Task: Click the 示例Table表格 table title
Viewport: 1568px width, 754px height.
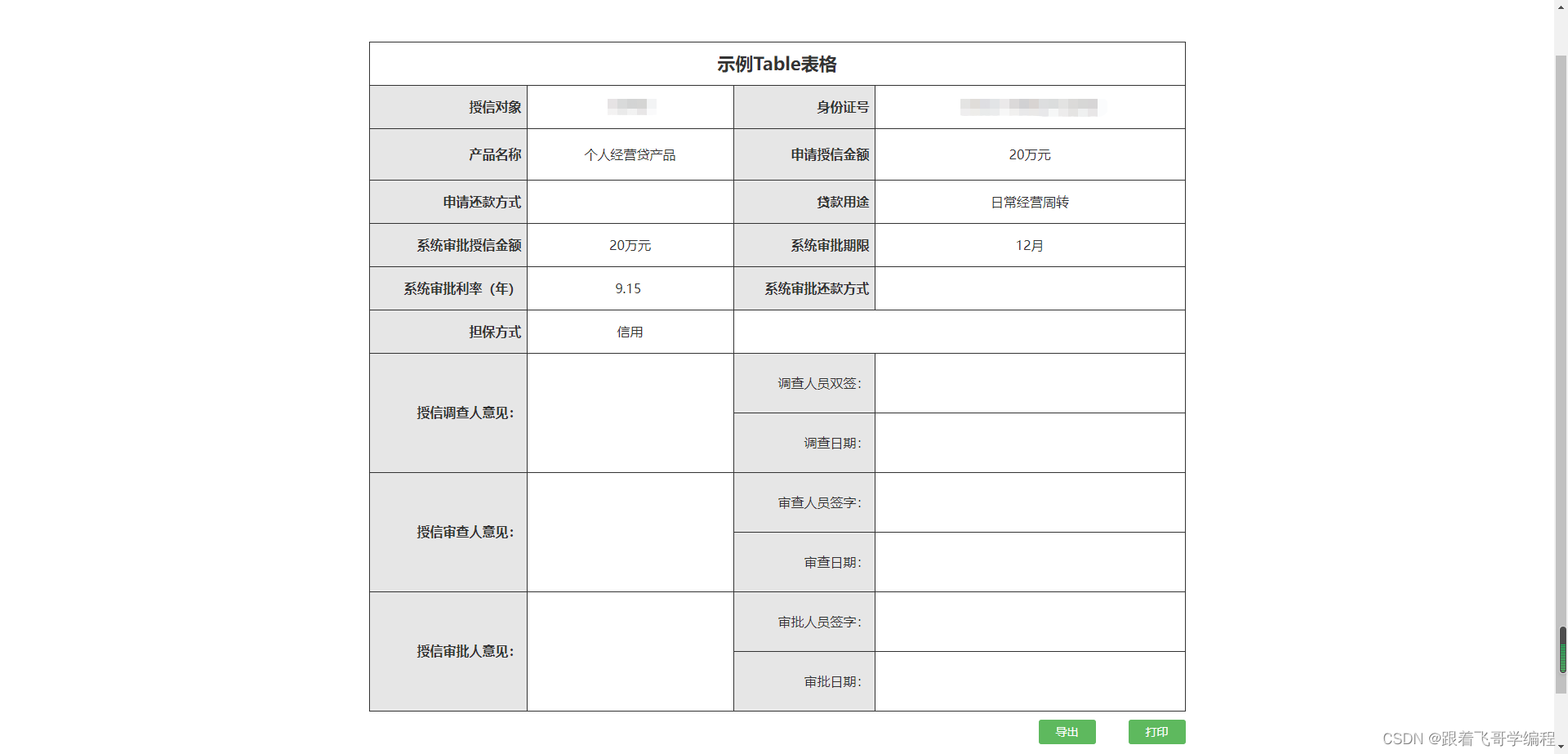Action: click(x=777, y=64)
